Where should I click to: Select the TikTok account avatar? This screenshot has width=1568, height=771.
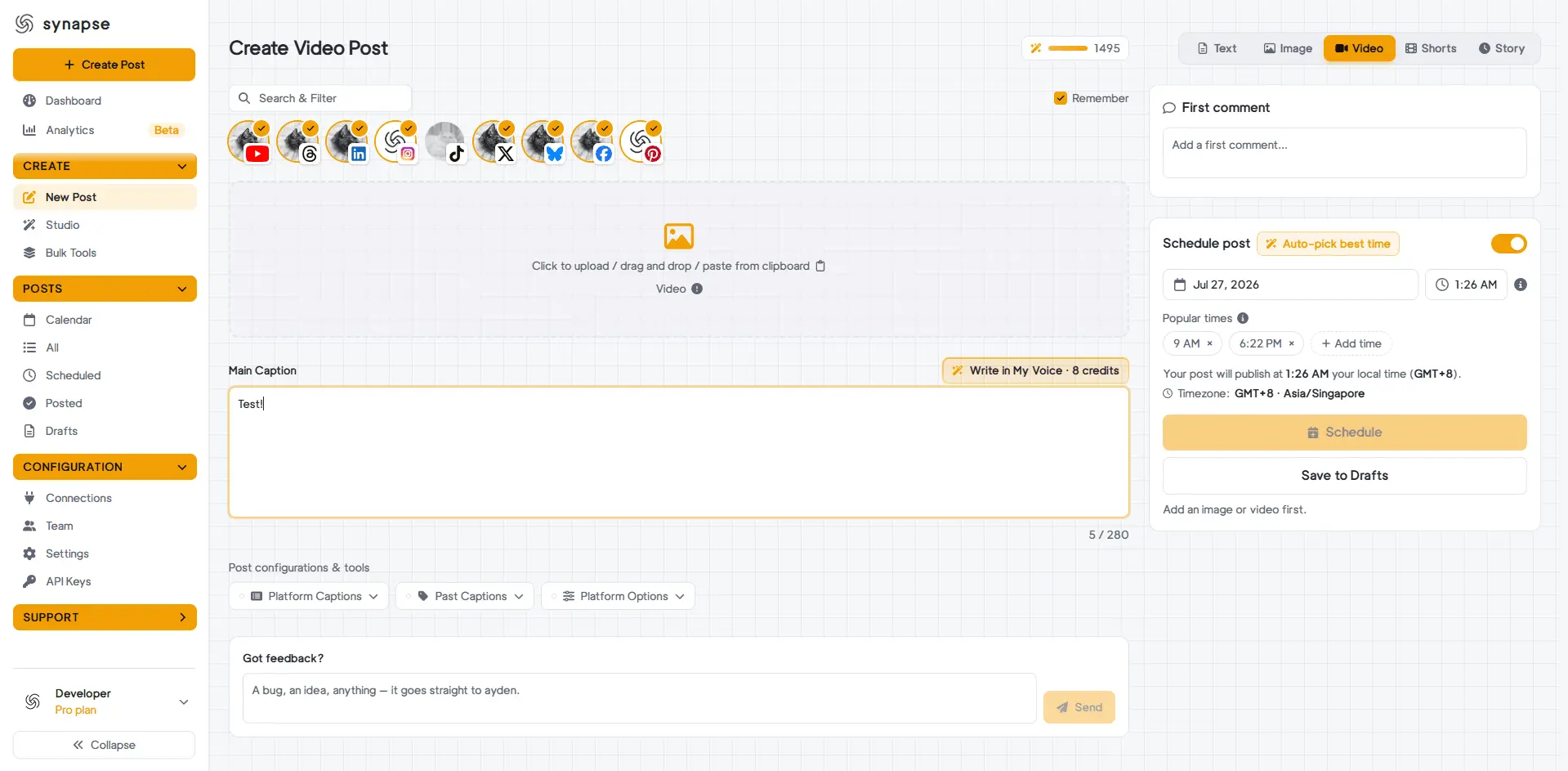pos(444,141)
